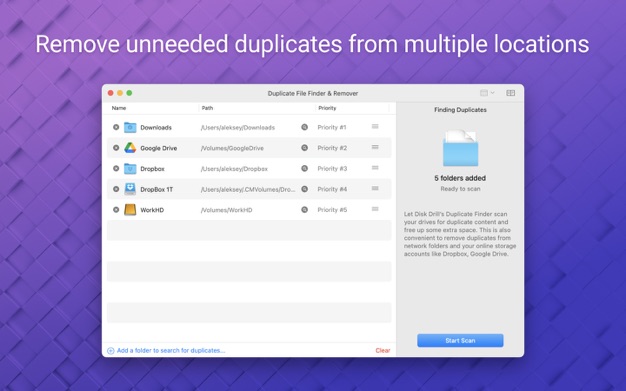Click the DropBox 1T drive icon

click(x=130, y=189)
